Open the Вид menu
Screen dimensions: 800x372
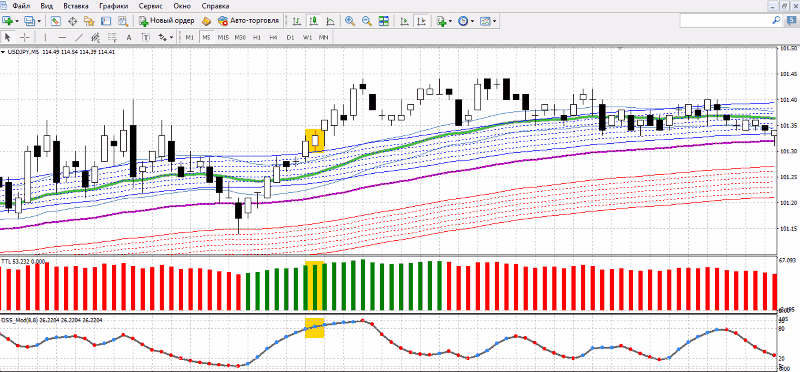(x=46, y=6)
